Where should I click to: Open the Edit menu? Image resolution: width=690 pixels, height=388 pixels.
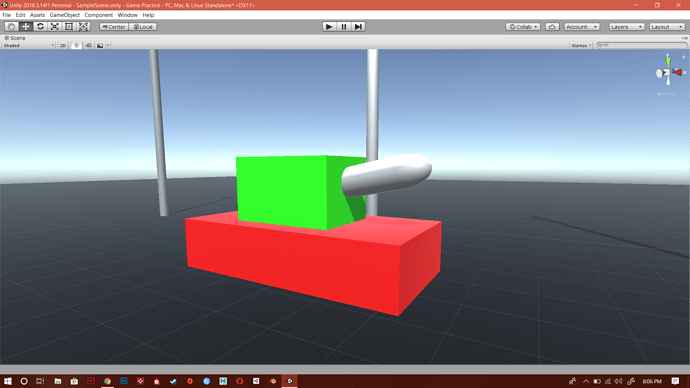coord(20,15)
